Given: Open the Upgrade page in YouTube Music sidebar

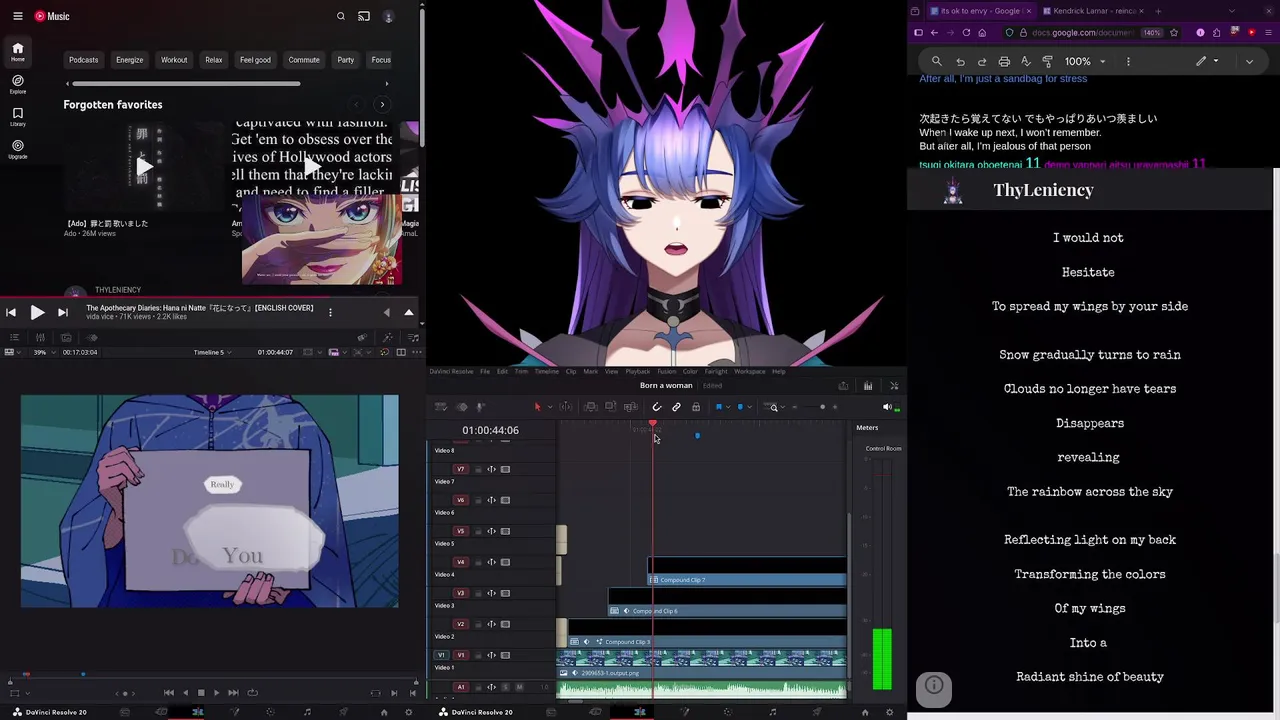Looking at the screenshot, I should point(18,149).
